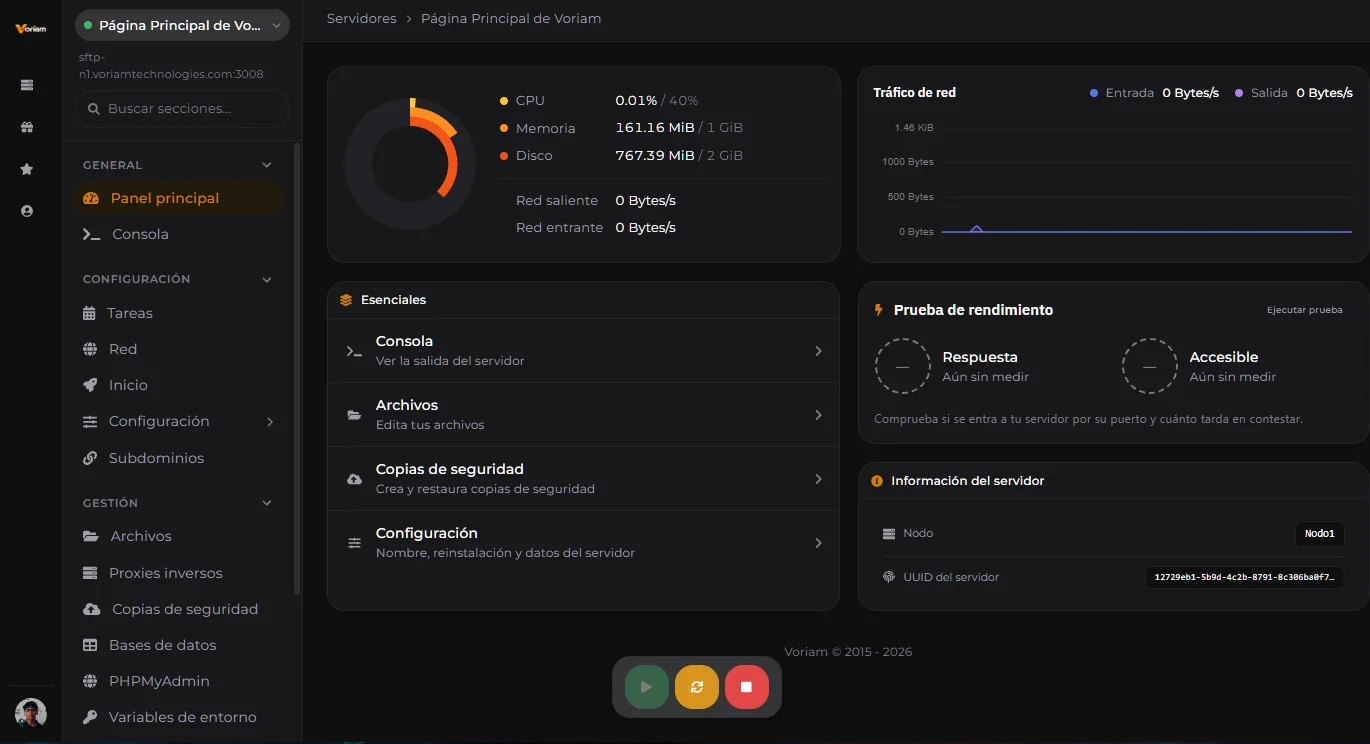Open Copias de seguridad row in Esenciales

[583, 479]
